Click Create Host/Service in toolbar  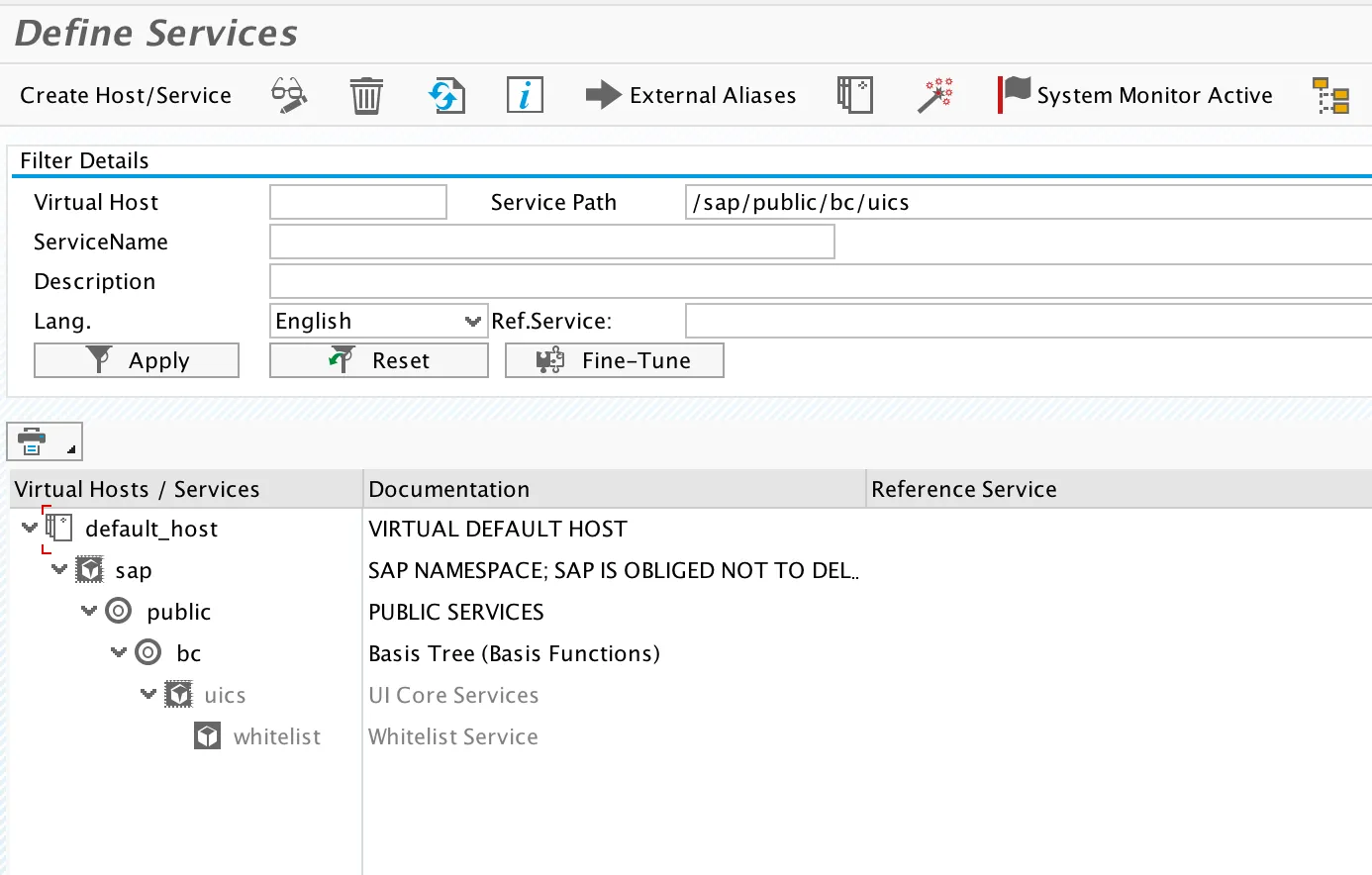pos(126,96)
